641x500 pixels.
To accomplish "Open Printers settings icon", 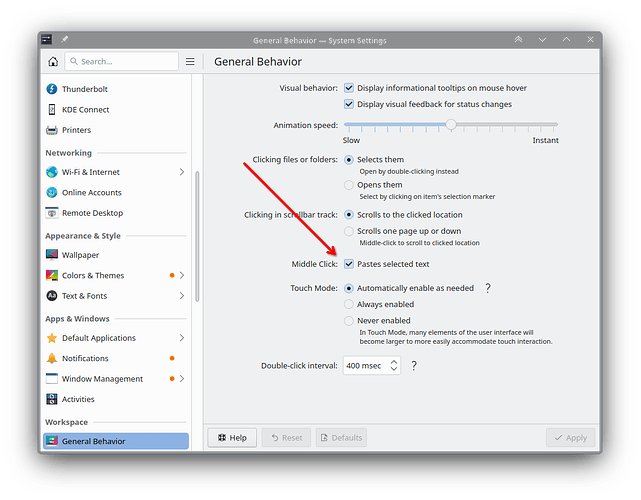I will (52, 130).
